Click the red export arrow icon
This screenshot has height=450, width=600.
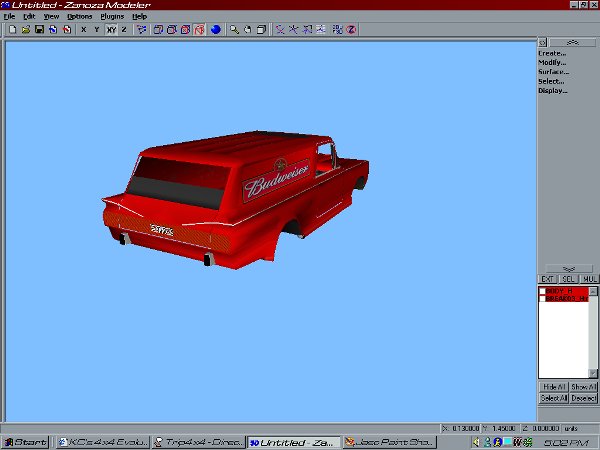click(x=67, y=29)
